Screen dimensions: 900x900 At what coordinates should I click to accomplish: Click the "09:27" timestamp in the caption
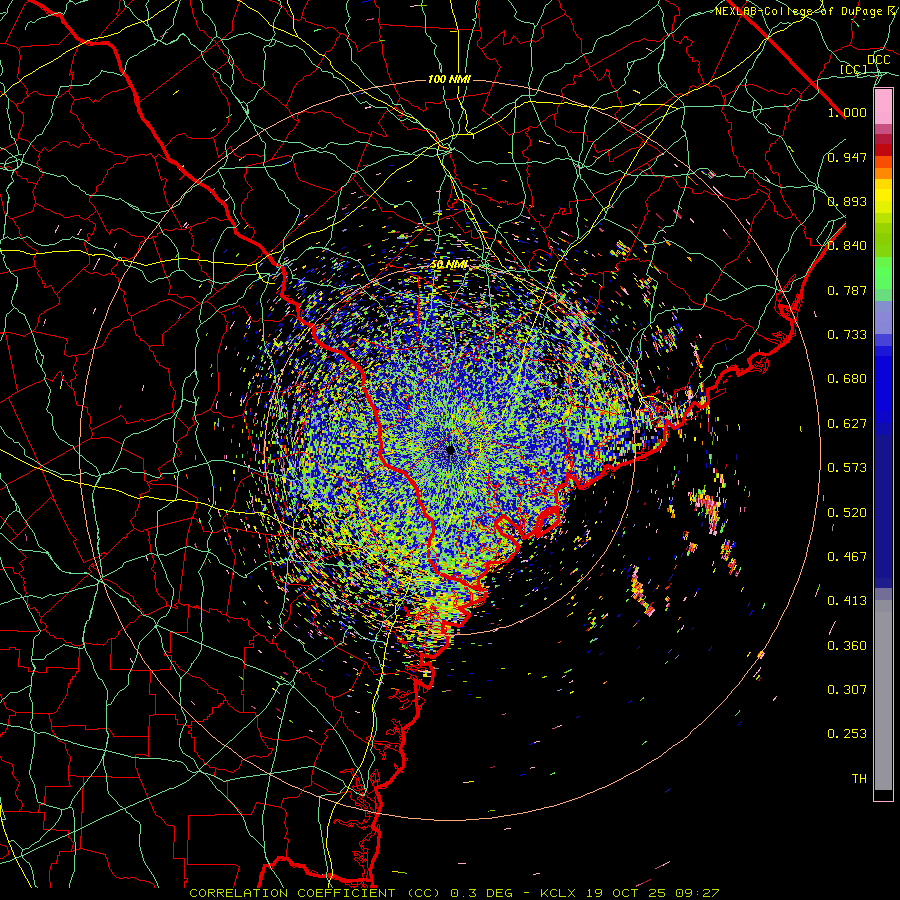[696, 893]
